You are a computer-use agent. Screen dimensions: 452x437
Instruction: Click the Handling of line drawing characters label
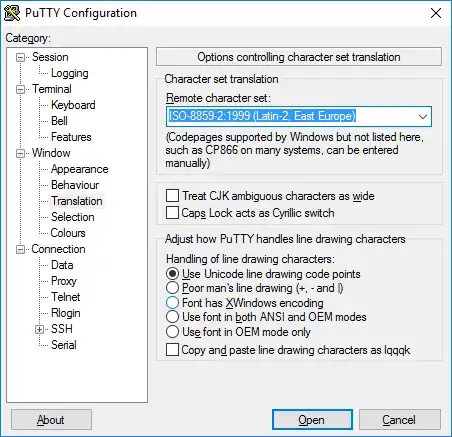point(250,259)
